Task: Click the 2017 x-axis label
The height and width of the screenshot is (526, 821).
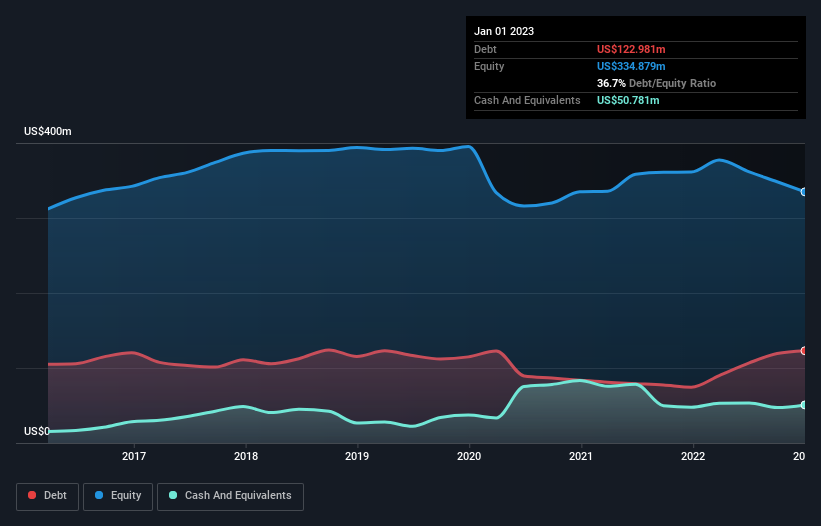Action: coord(134,456)
